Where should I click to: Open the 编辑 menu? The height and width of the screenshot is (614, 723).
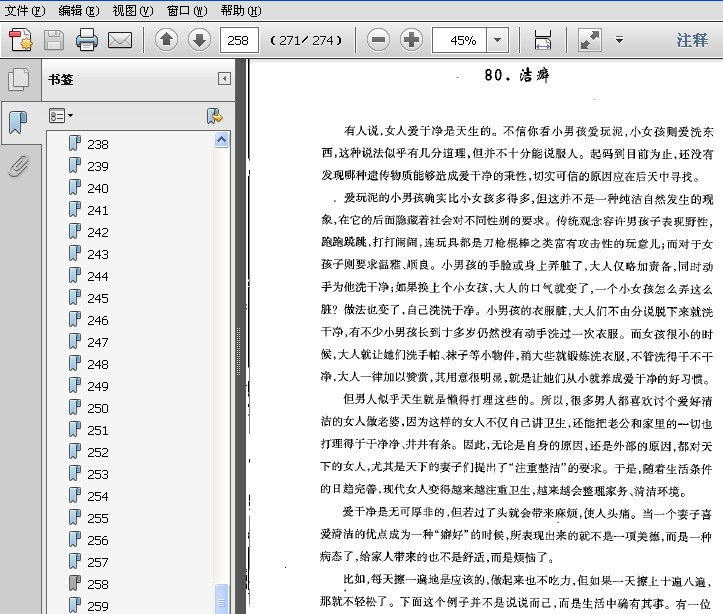click(79, 10)
